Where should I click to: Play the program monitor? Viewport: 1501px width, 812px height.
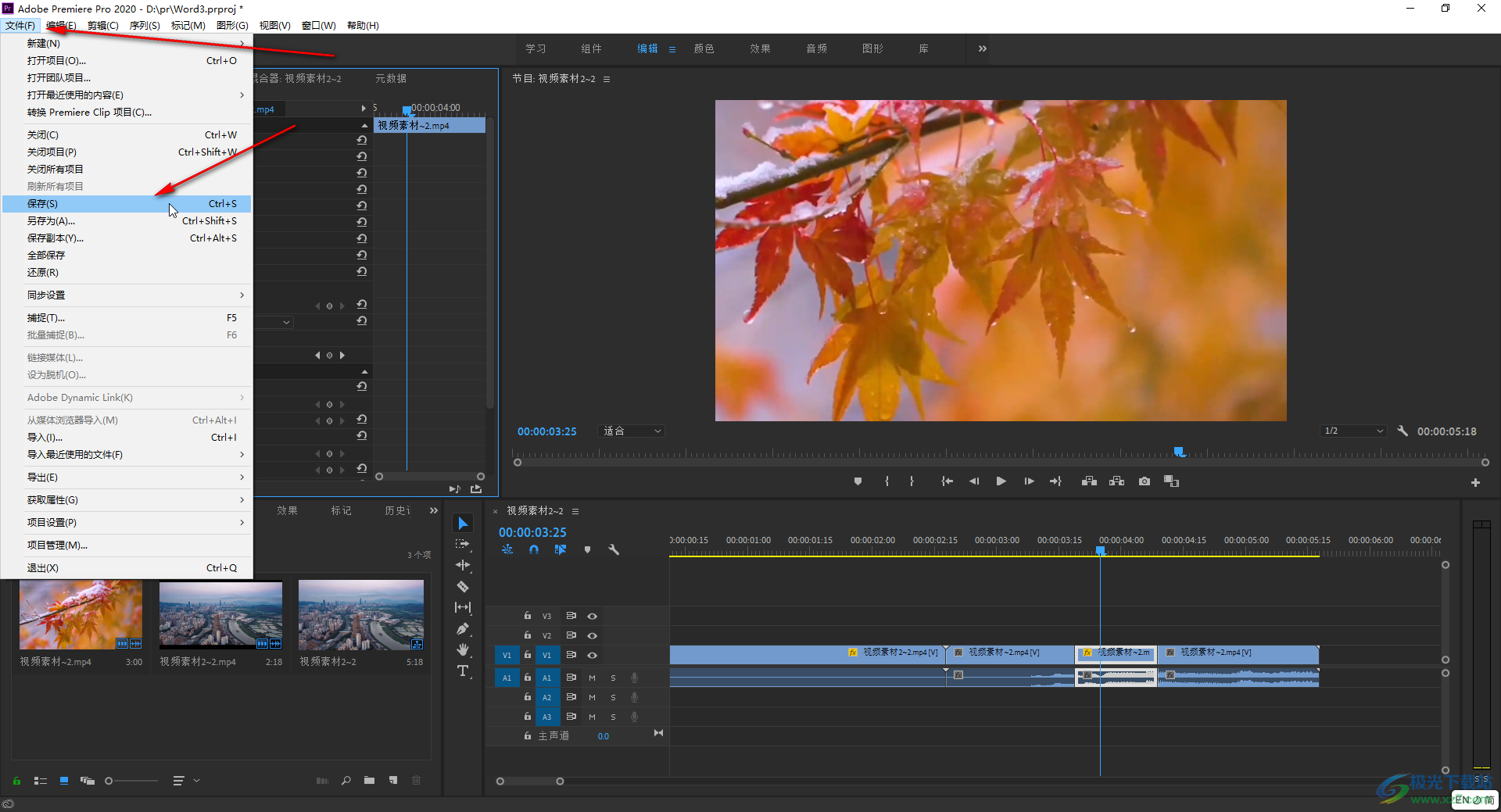coord(1001,481)
